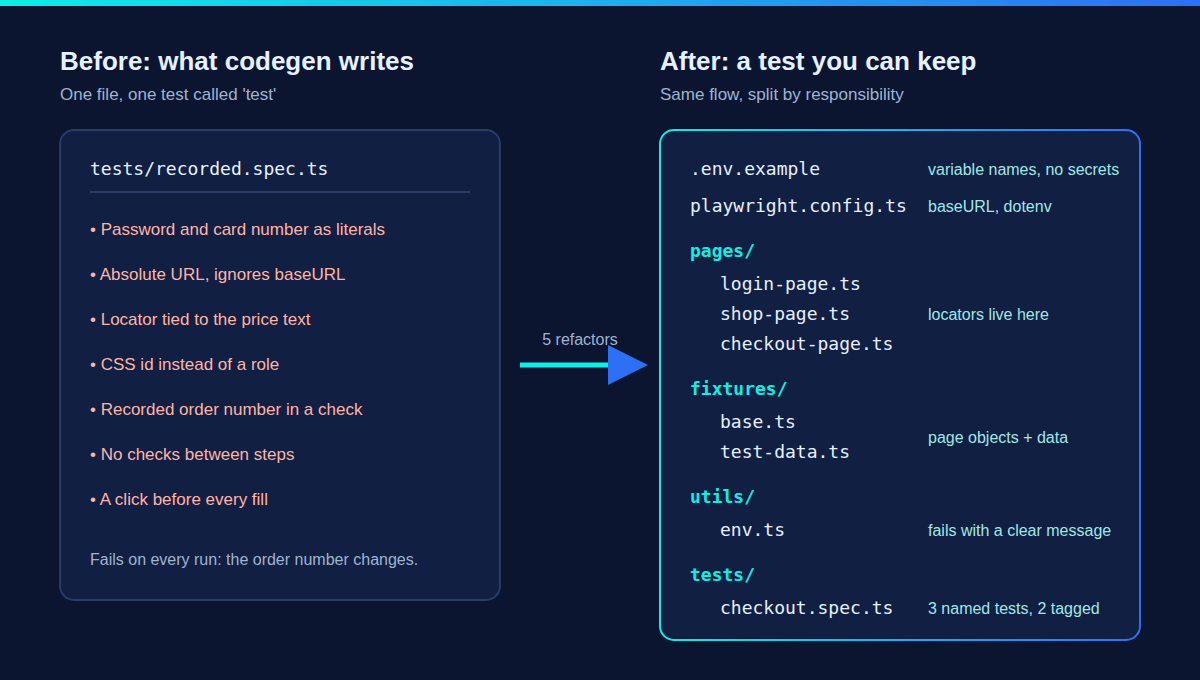Click annotation '3 named tests, 2 tagged'

tap(1013, 609)
